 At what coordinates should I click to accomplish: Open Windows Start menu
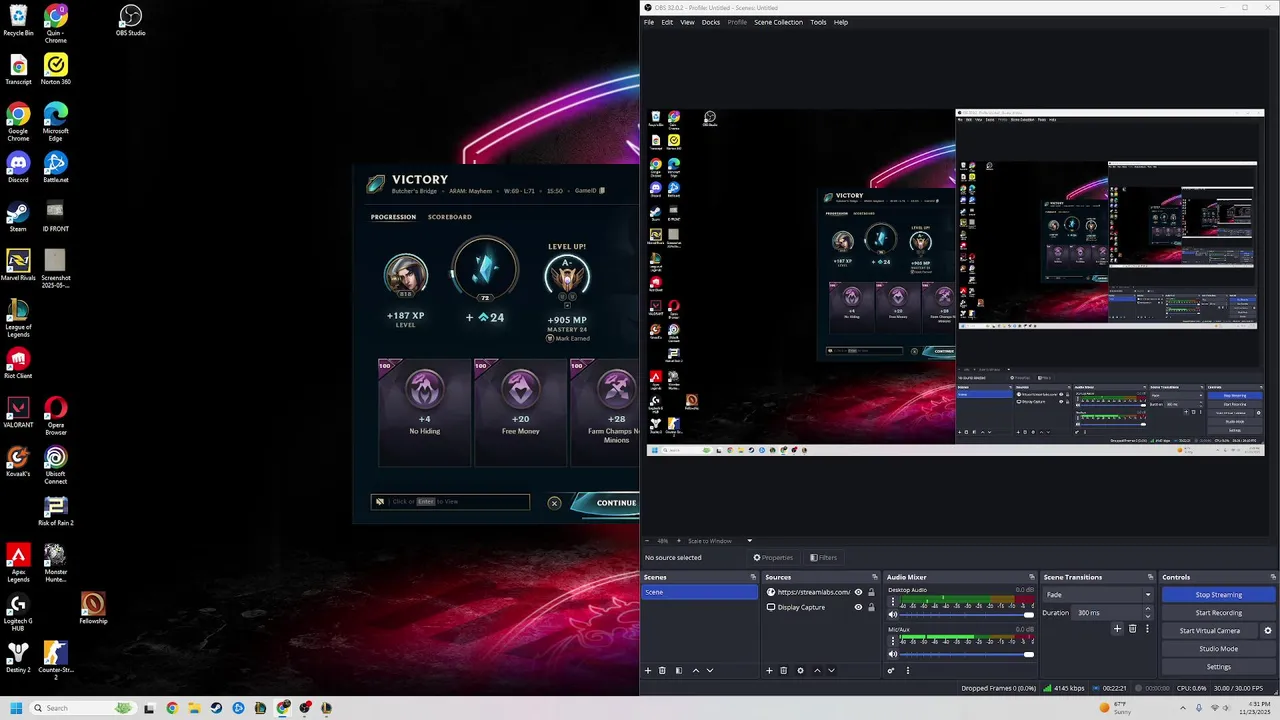click(x=16, y=708)
